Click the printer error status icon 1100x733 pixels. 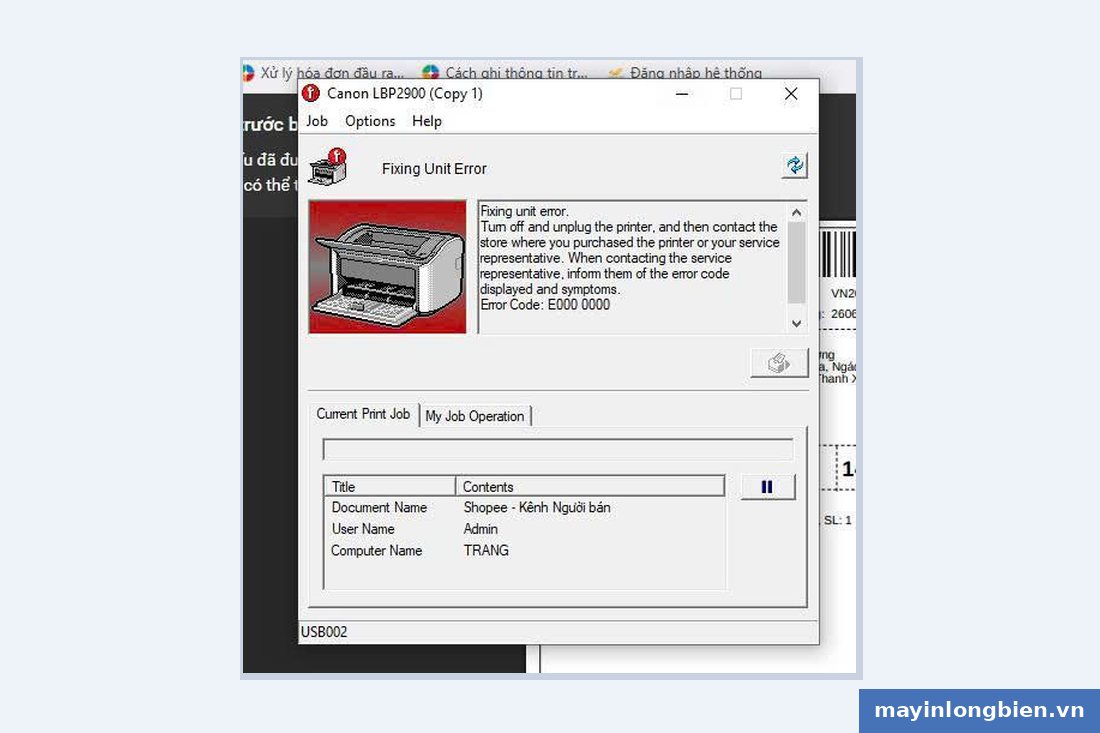(328, 166)
